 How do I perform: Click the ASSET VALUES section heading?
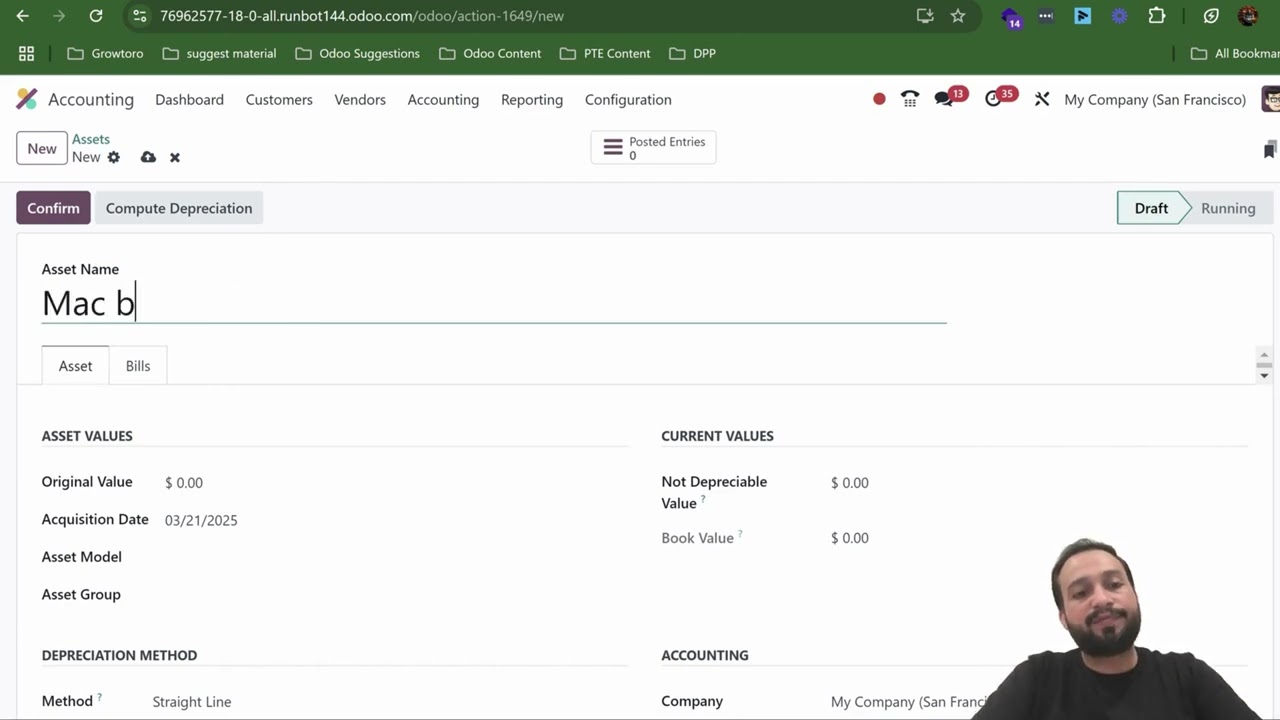(87, 436)
